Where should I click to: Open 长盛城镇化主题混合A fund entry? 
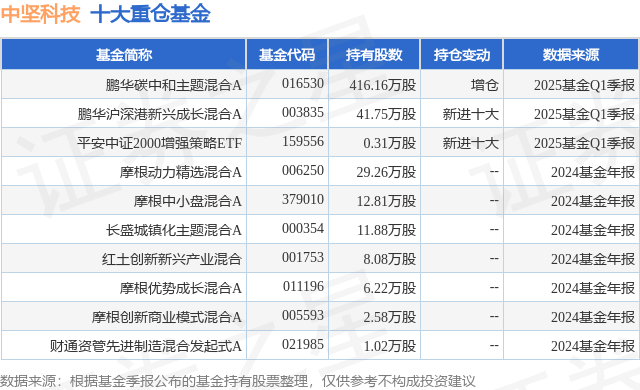[x=173, y=230]
